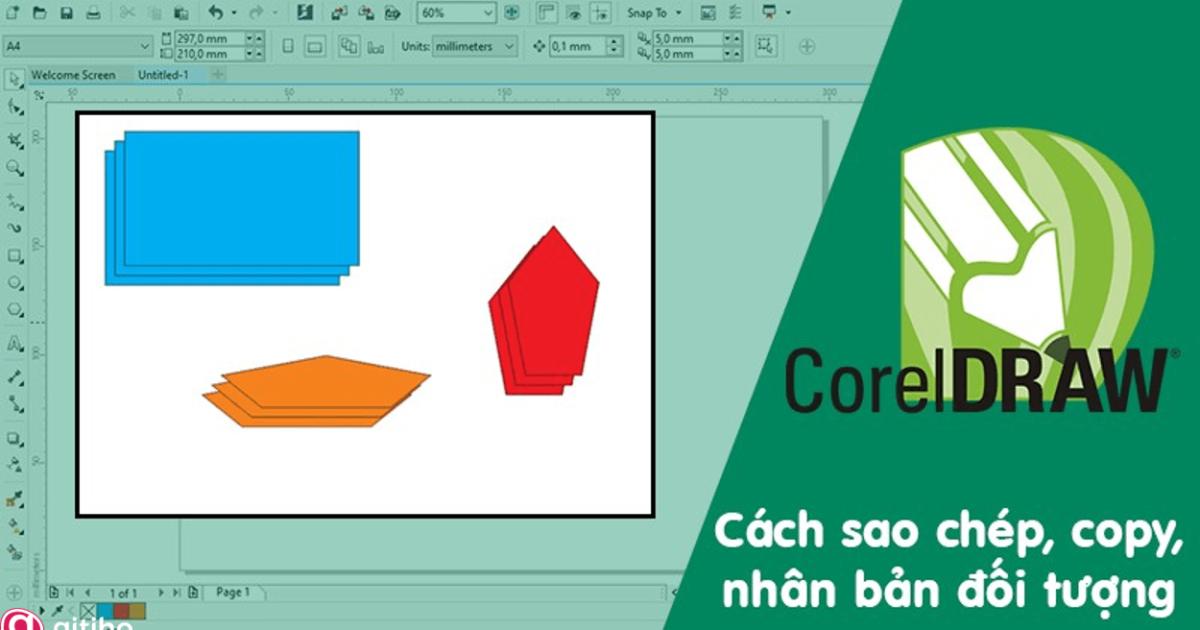Viewport: 1200px width, 630px height.
Task: Expand the A4 page size dropdown
Action: [x=146, y=46]
